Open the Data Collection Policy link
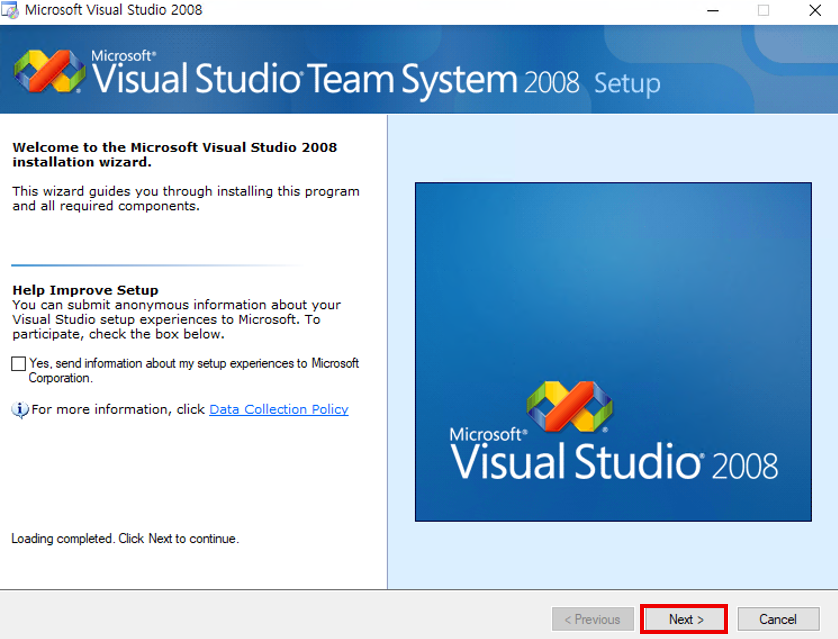The width and height of the screenshot is (838, 639). 278,409
